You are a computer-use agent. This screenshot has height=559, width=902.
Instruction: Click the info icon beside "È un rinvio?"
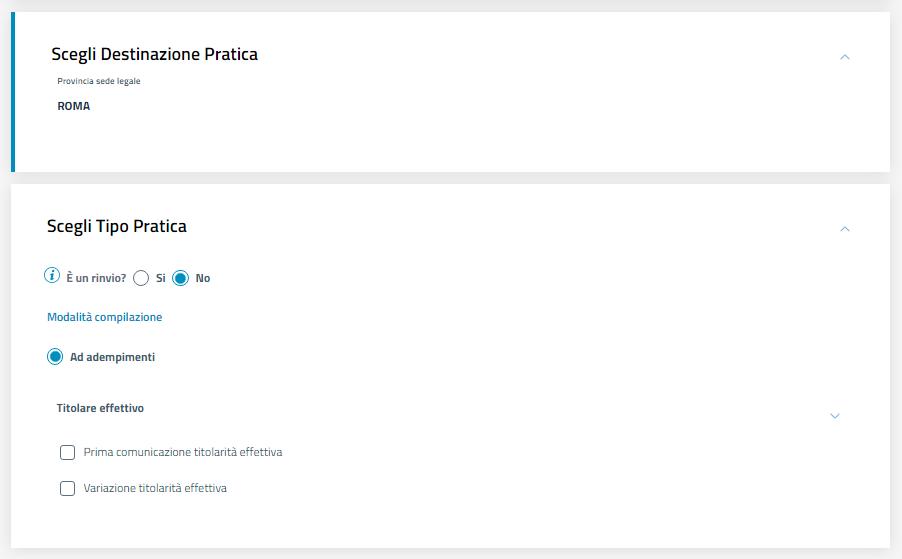(54, 277)
